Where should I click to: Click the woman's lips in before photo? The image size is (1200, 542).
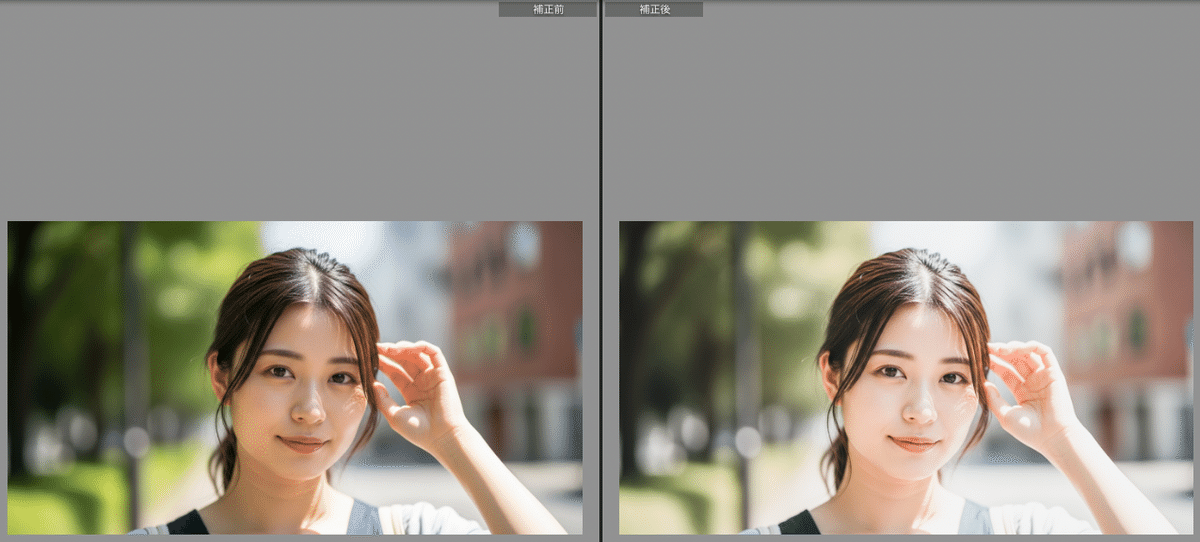[x=302, y=442]
